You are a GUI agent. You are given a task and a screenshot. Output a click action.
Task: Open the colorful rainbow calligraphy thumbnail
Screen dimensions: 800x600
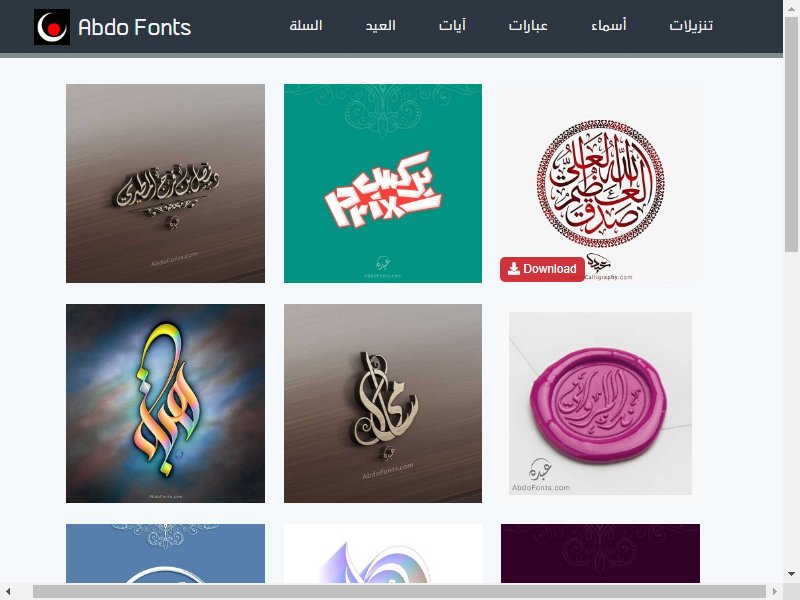(165, 403)
